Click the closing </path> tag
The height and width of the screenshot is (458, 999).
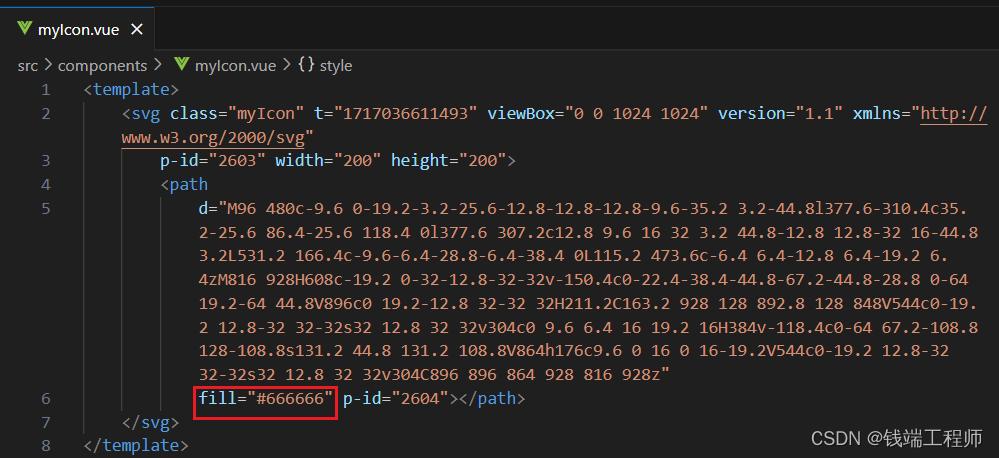[492, 399]
